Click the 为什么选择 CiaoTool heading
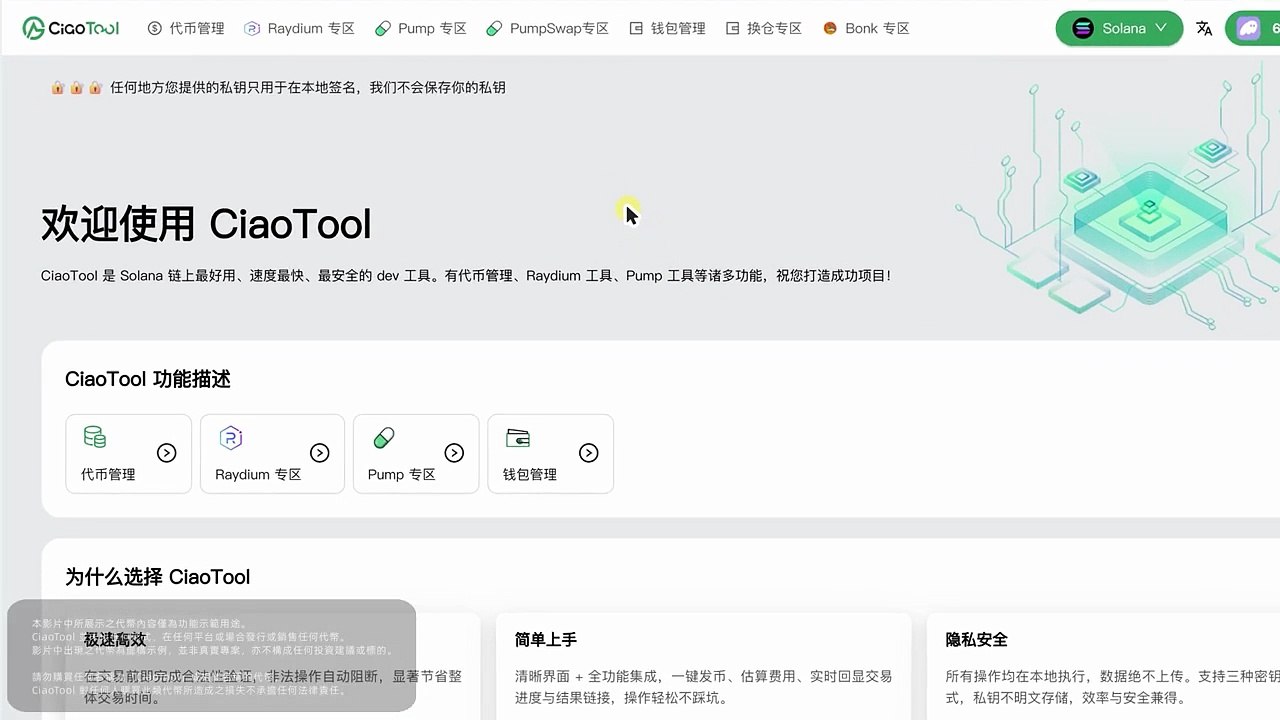Screen dimensions: 1280x720 [x=158, y=577]
